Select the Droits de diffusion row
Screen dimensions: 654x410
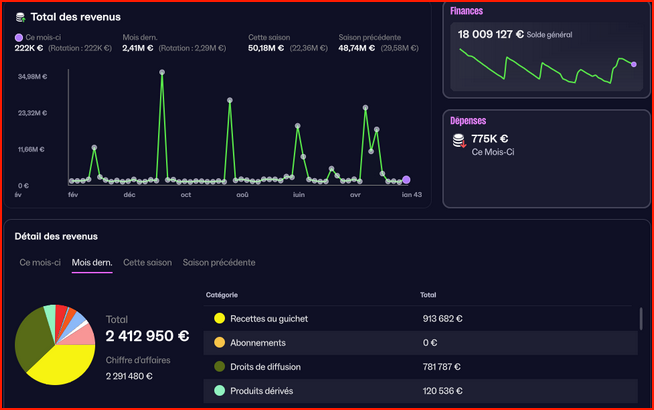click(420, 366)
